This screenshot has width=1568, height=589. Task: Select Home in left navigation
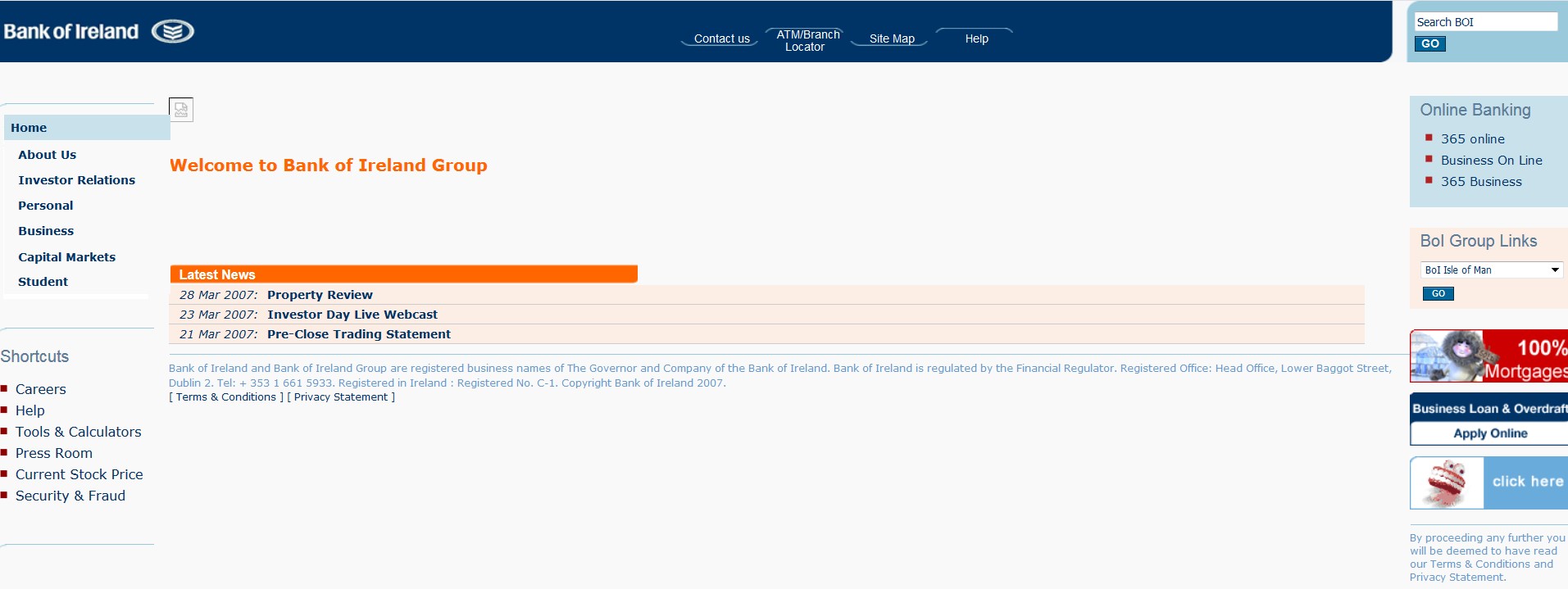(87, 128)
